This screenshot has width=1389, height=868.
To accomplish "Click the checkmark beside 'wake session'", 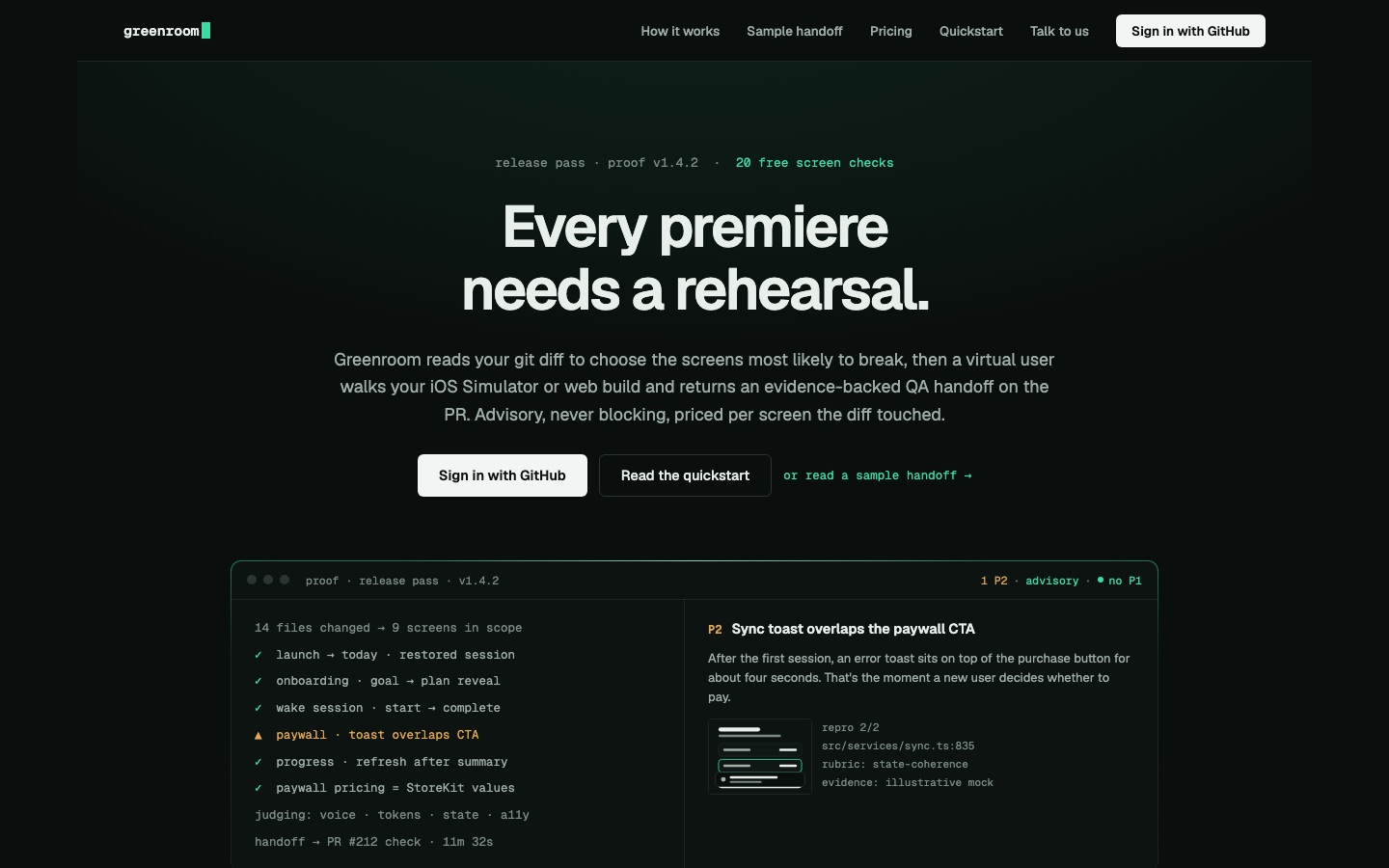I will (259, 708).
